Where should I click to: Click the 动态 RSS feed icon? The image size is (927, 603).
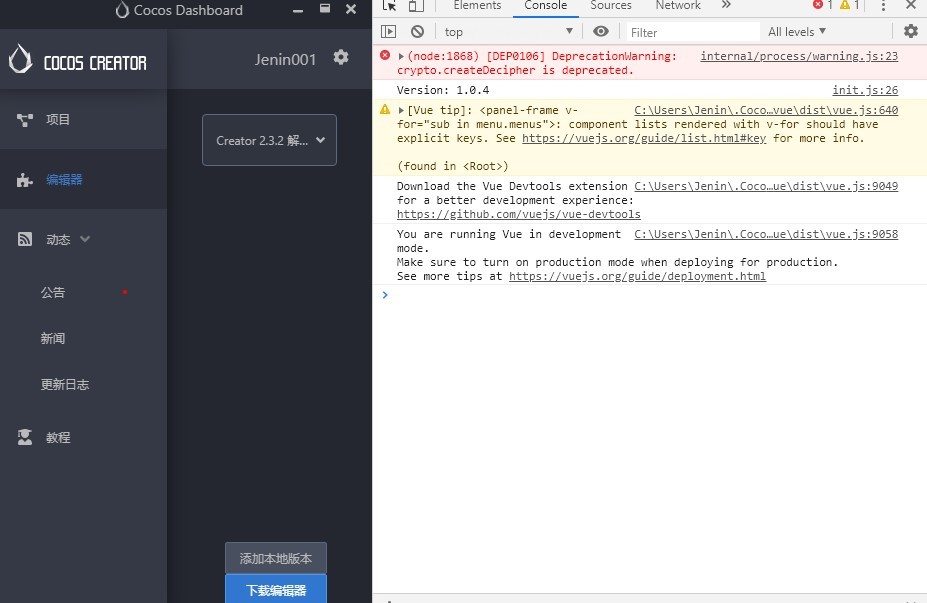click(x=25, y=240)
